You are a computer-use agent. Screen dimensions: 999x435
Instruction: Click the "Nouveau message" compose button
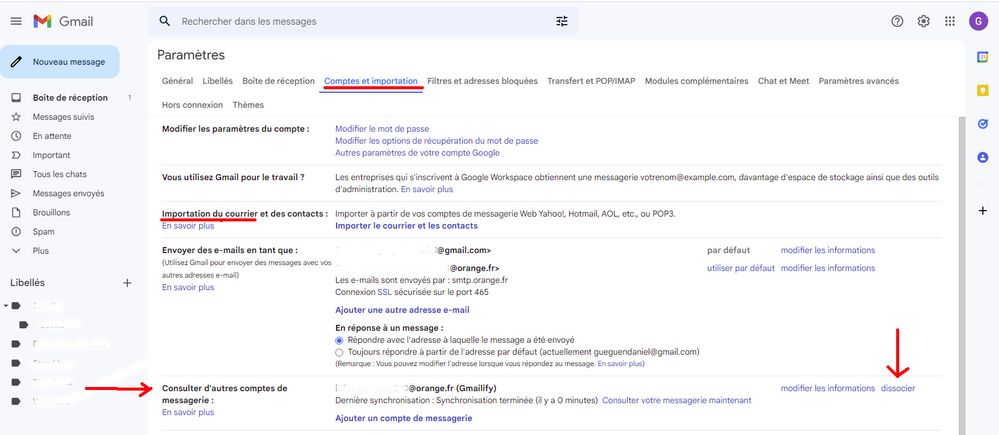(x=60, y=61)
